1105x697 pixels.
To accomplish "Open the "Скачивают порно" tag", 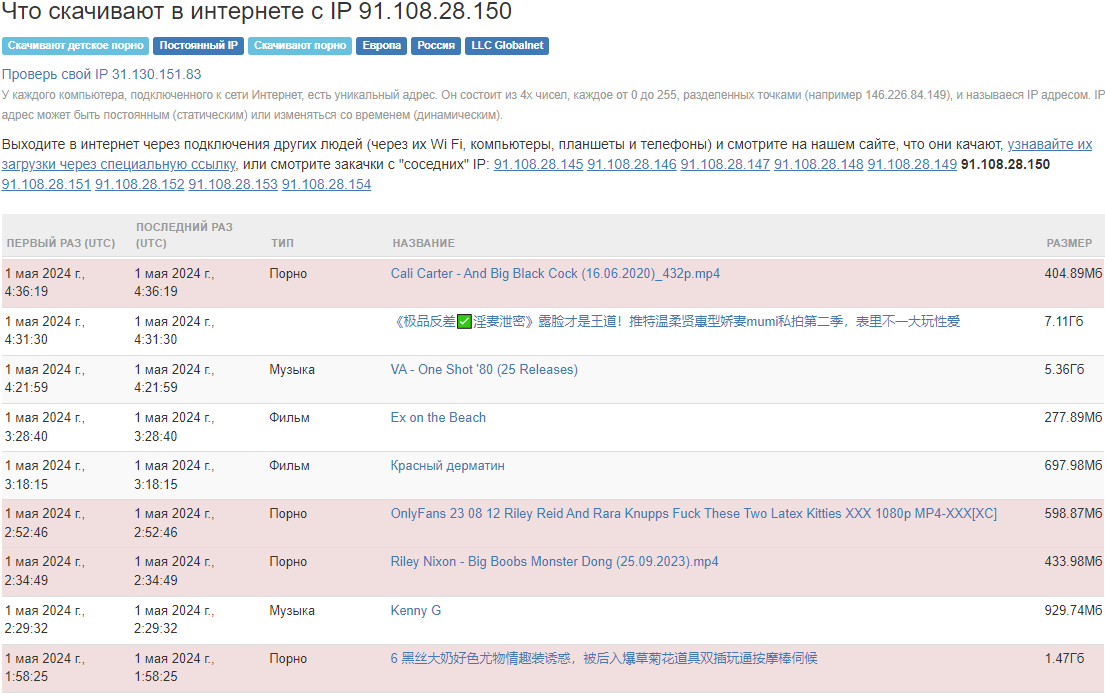I will coord(300,46).
